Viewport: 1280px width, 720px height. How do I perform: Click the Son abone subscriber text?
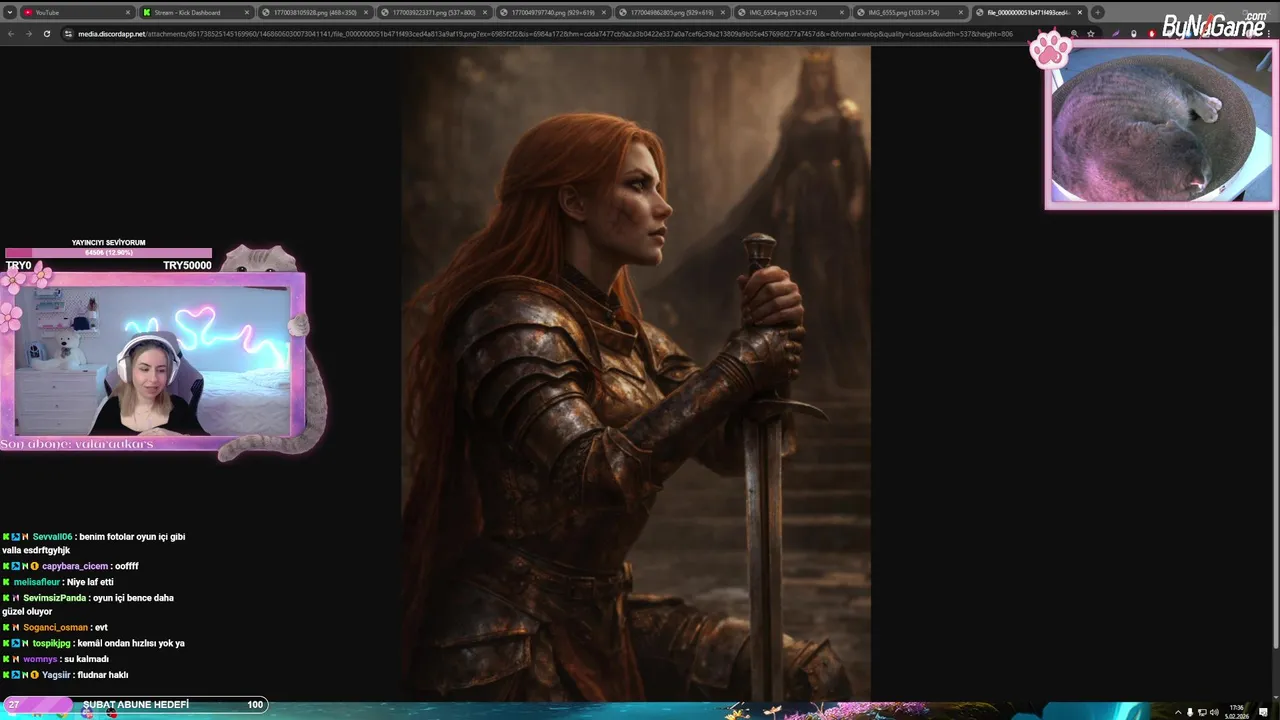point(78,444)
